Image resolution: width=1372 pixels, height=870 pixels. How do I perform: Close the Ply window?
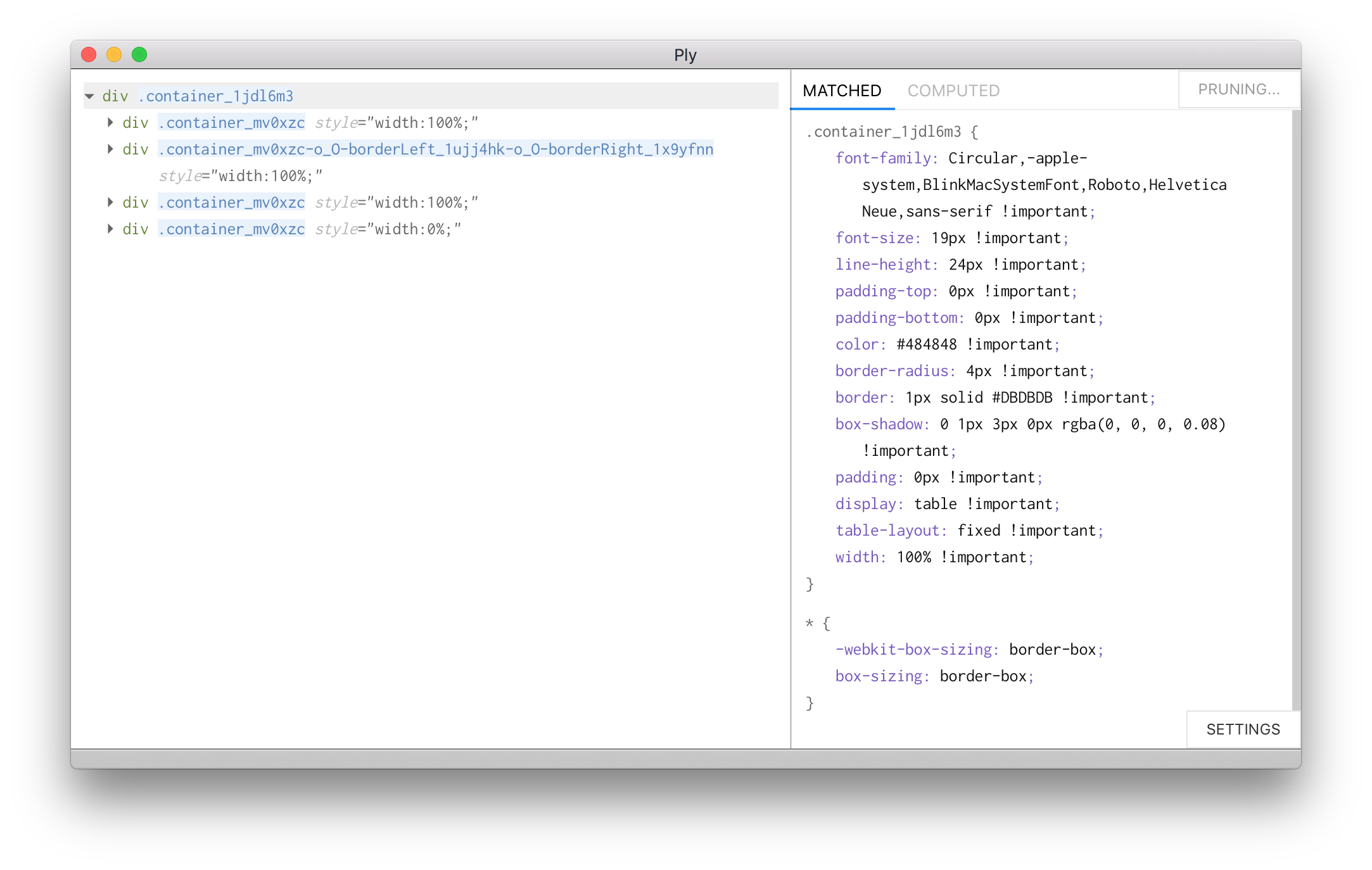coord(89,55)
